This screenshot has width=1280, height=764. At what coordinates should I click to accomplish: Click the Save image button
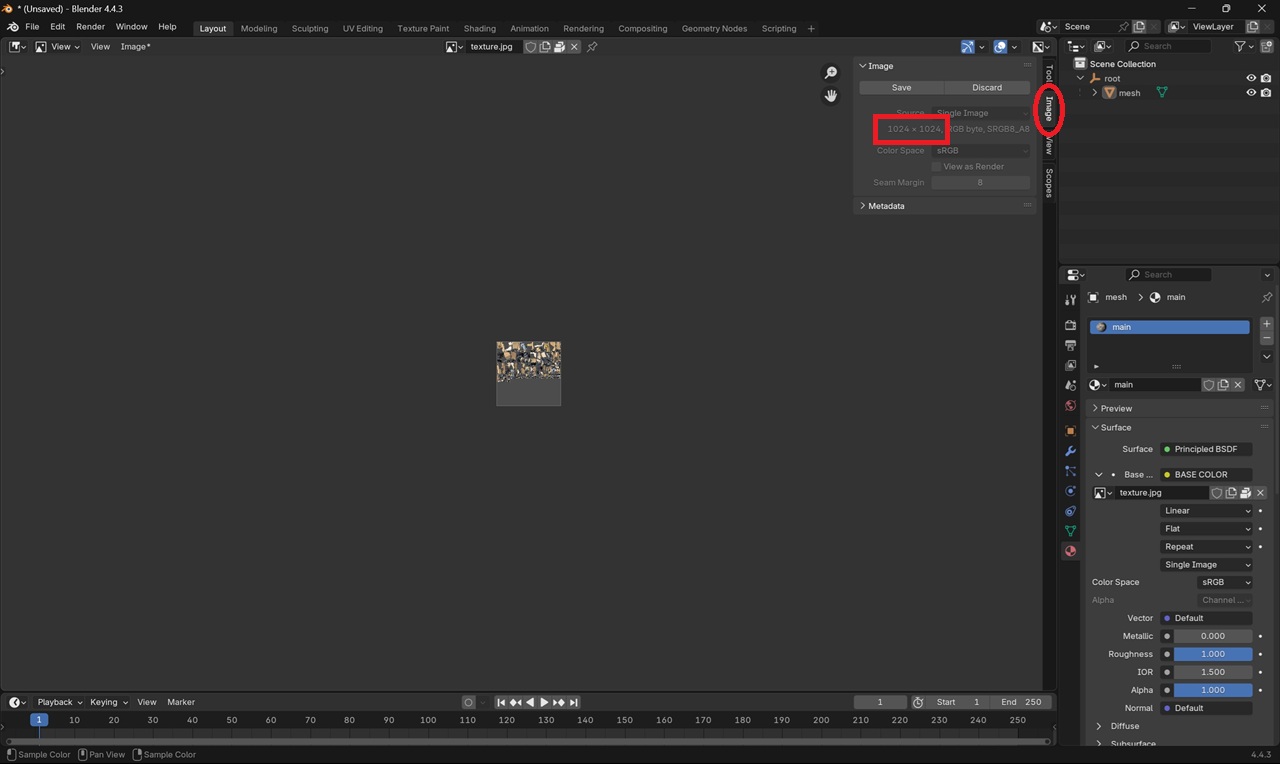pos(901,88)
